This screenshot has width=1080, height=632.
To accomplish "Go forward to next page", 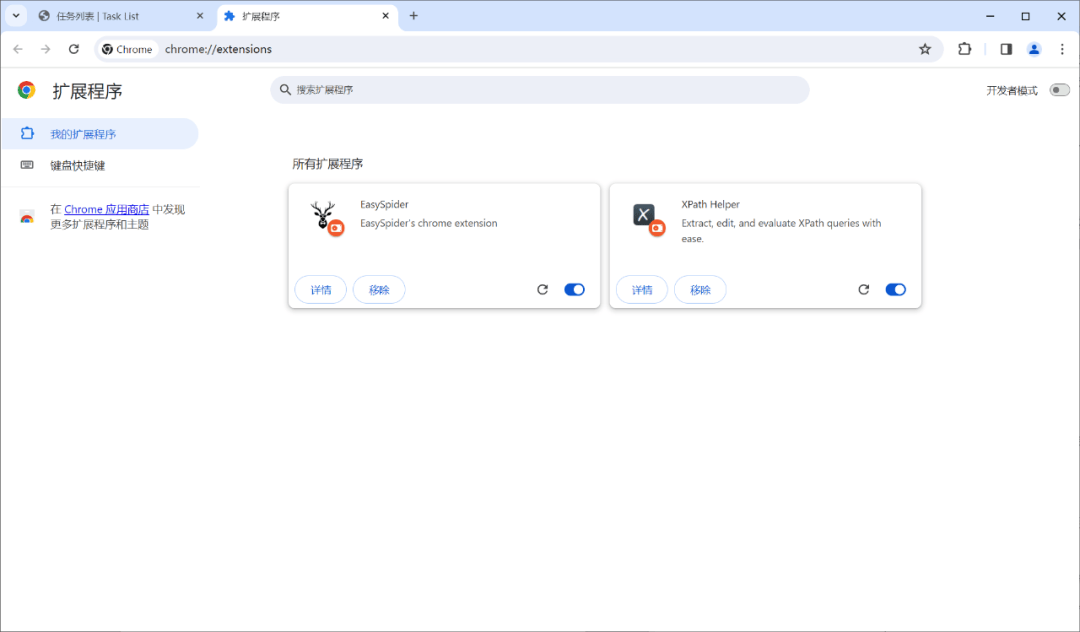I will pyautogui.click(x=45, y=49).
